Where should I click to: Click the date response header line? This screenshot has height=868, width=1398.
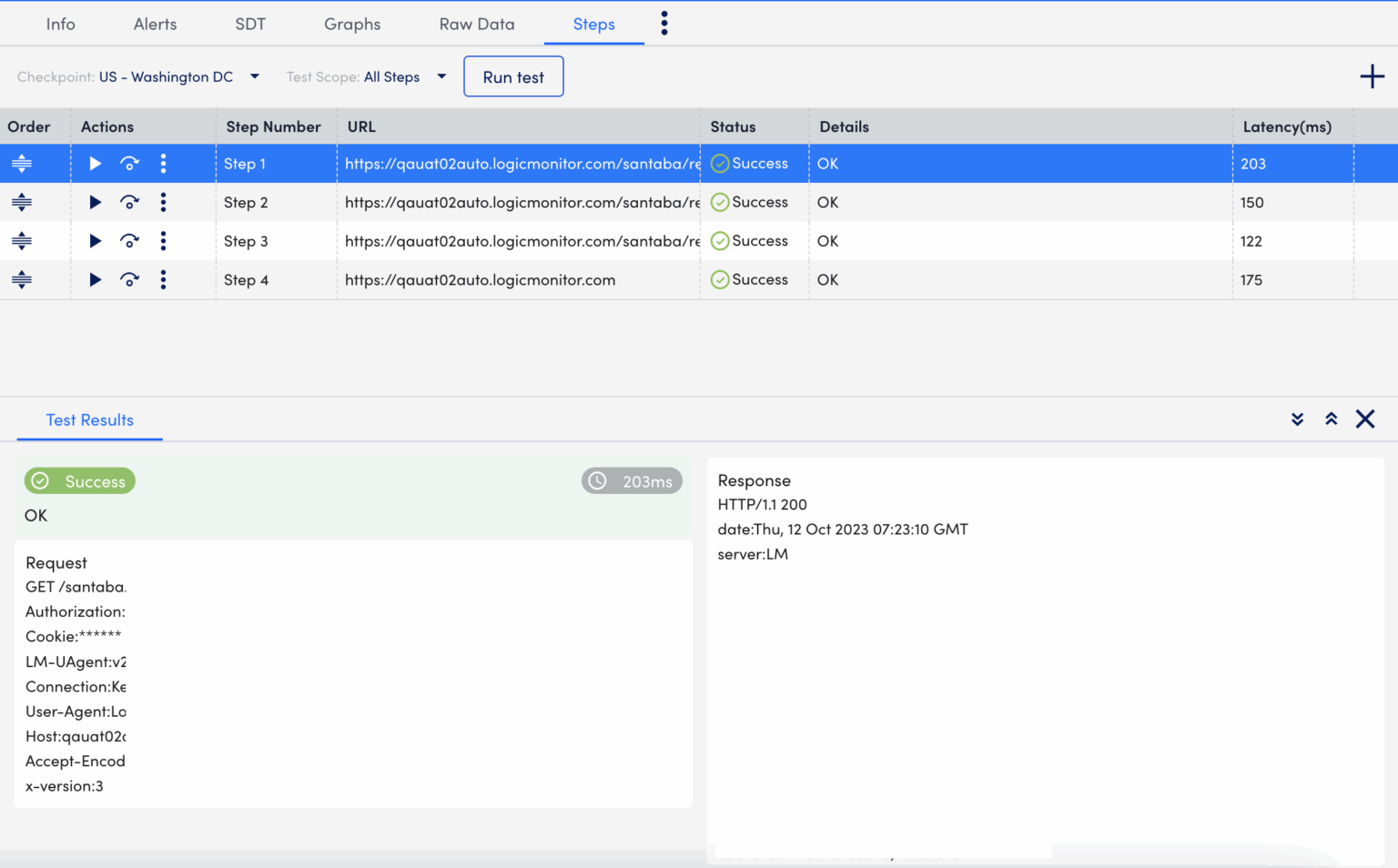click(843, 529)
